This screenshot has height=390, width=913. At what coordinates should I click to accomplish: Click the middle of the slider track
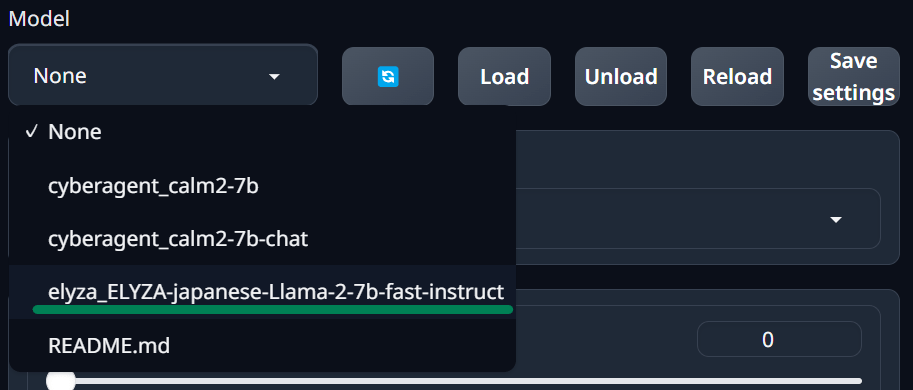pyautogui.click(x=454, y=382)
